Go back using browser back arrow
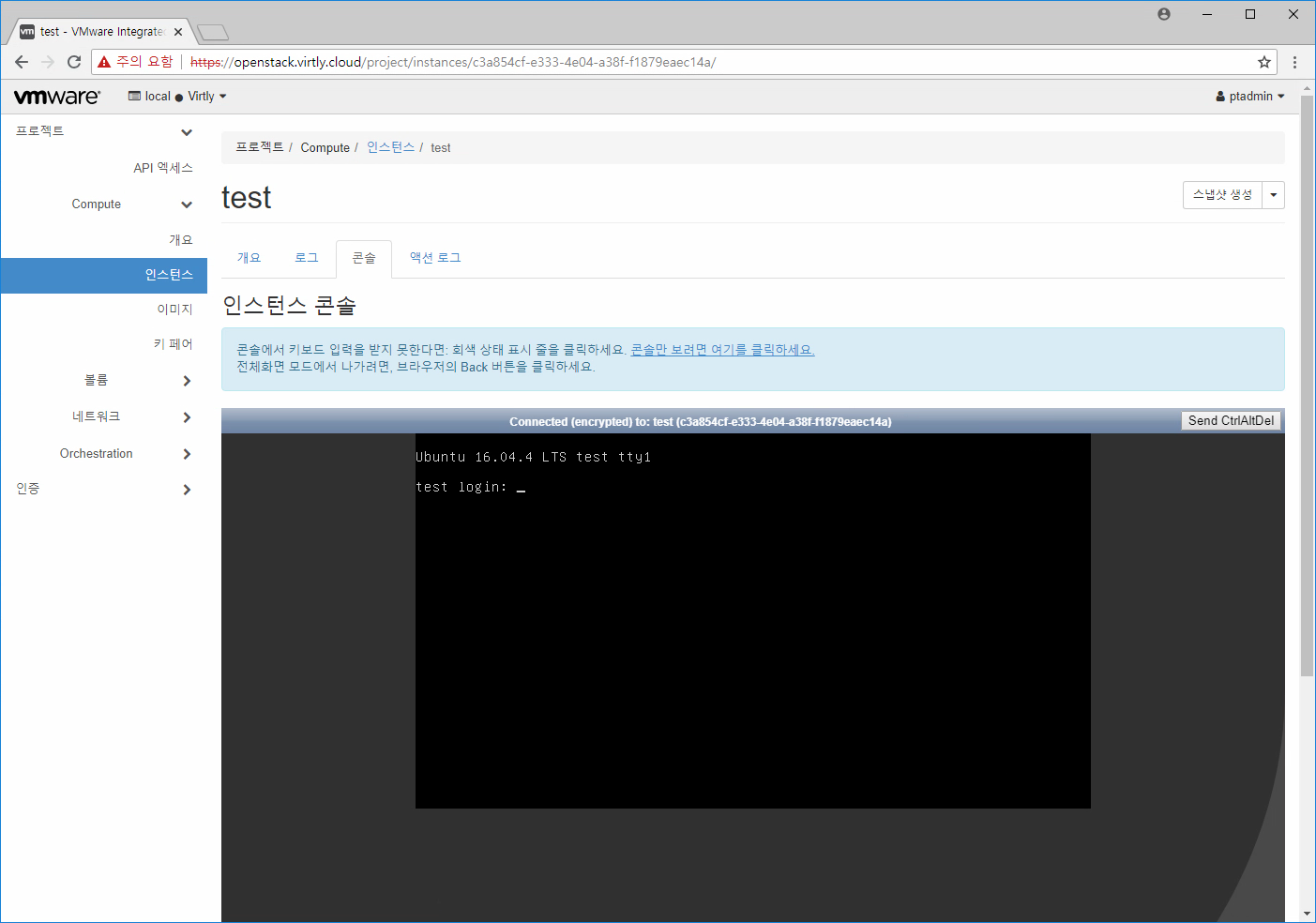This screenshot has height=923, width=1316. pyautogui.click(x=22, y=62)
